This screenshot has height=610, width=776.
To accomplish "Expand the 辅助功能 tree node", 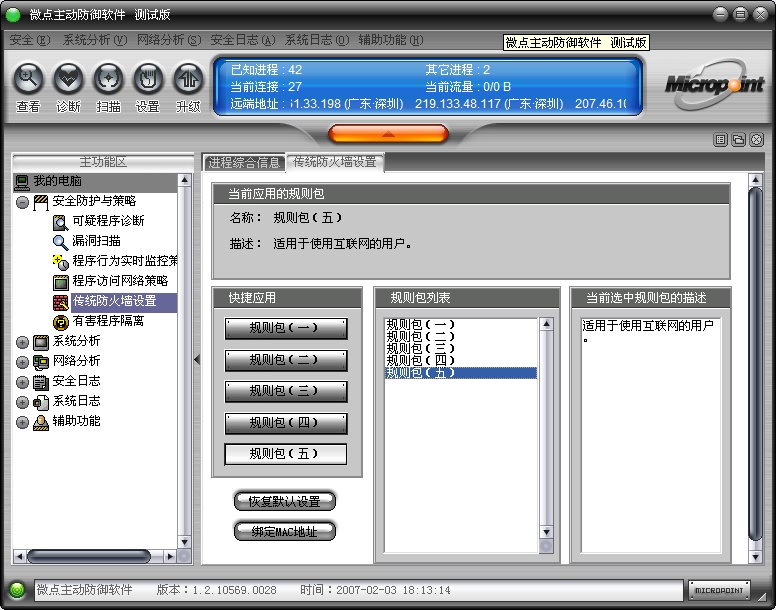I will point(22,422).
